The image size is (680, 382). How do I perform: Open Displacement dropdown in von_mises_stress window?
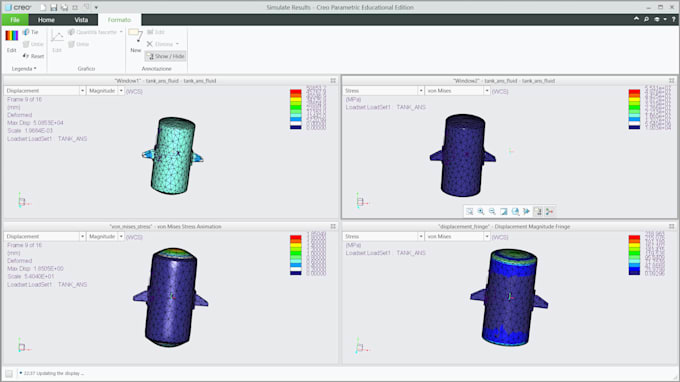coord(45,236)
